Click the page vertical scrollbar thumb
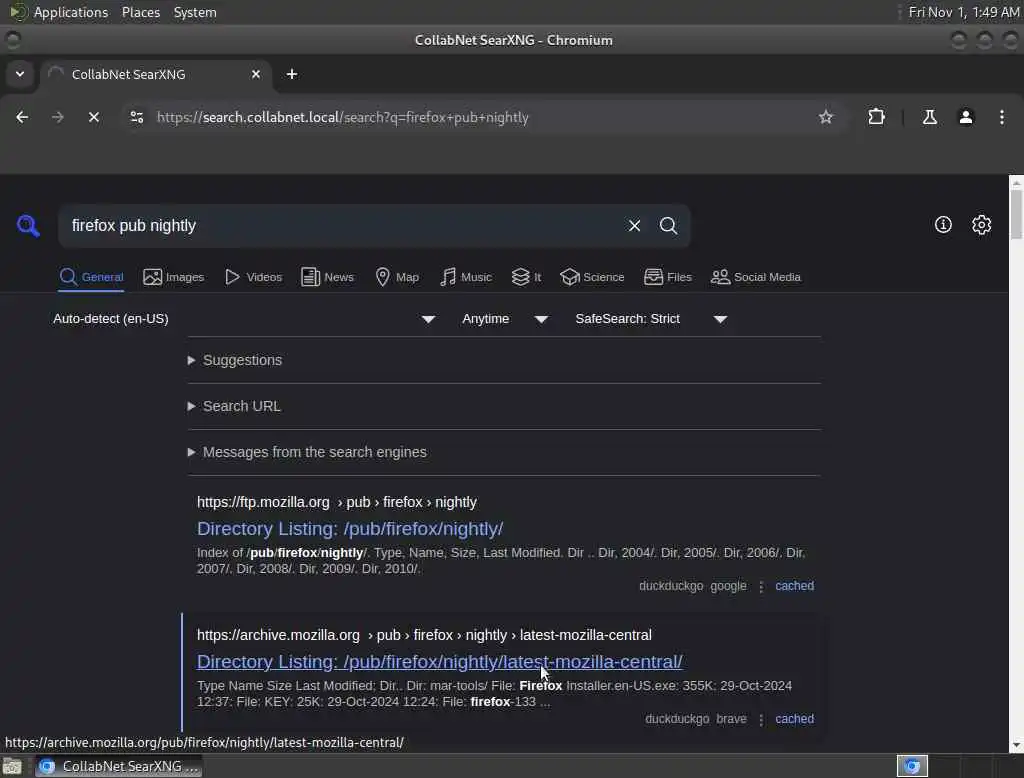The width and height of the screenshot is (1024, 778). coord(1016,214)
